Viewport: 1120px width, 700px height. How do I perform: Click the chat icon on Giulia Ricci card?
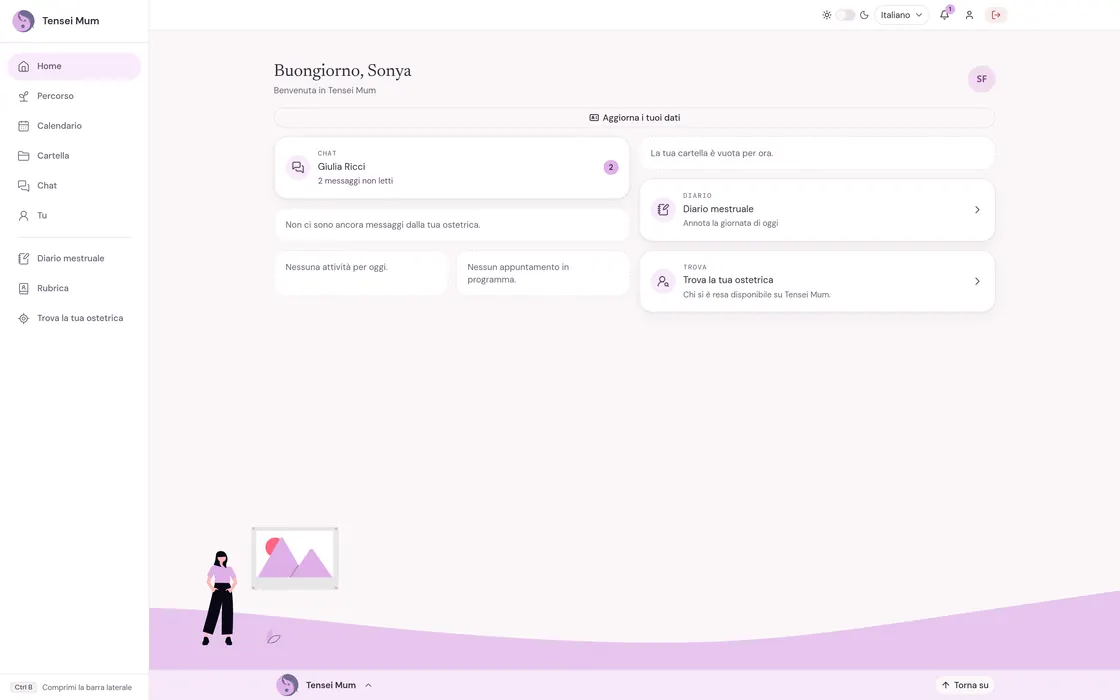[298, 168]
